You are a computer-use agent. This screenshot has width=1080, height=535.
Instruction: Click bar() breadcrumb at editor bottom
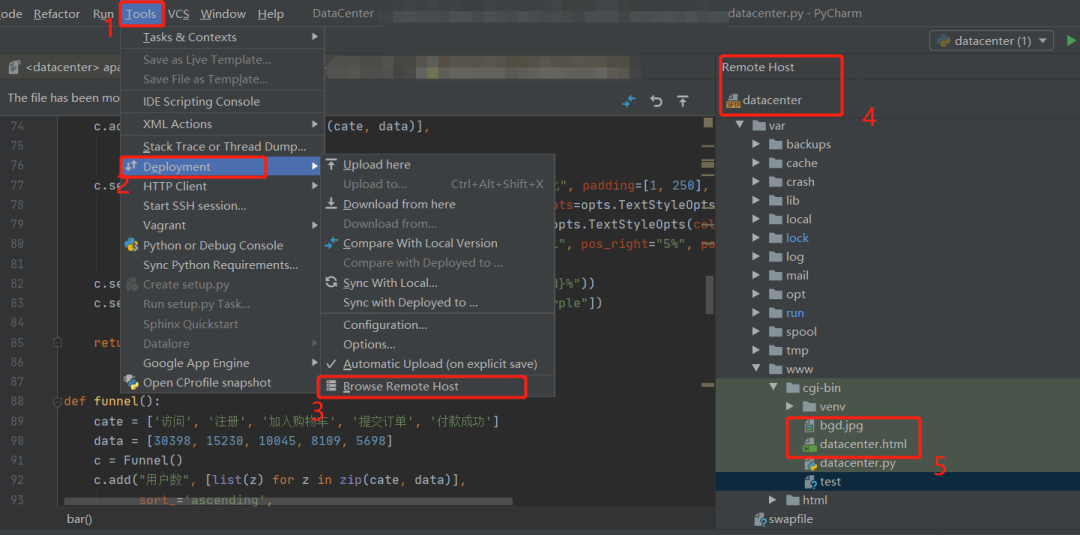79,518
